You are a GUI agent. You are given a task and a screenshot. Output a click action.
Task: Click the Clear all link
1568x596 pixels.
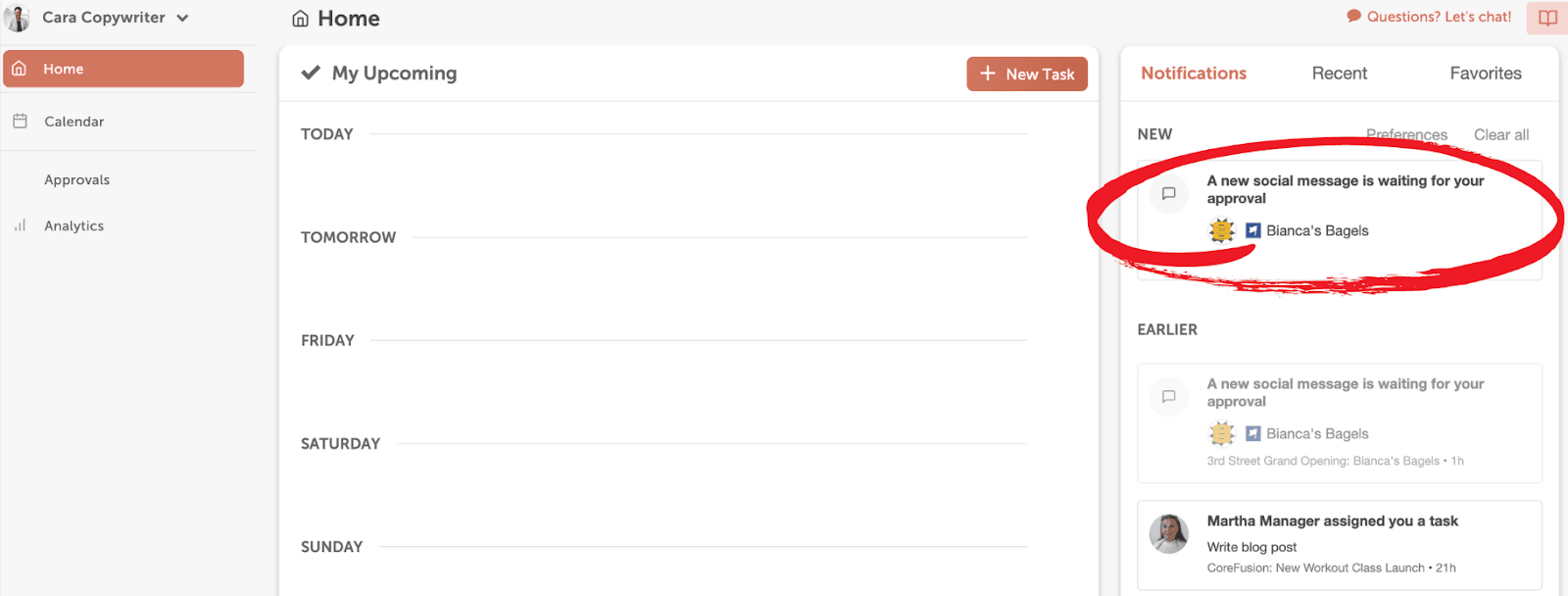click(x=1500, y=135)
